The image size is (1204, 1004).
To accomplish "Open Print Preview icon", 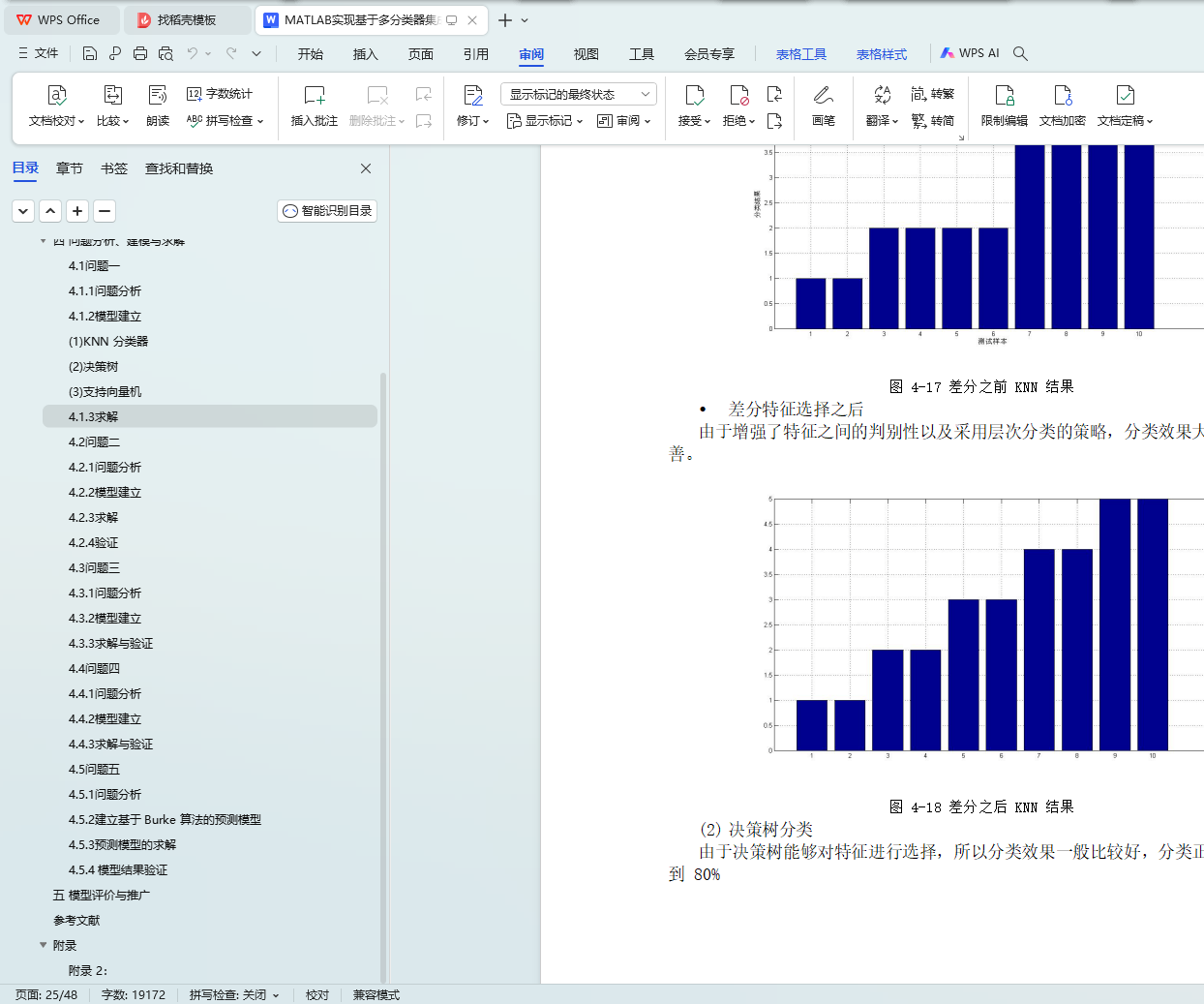I will (166, 53).
